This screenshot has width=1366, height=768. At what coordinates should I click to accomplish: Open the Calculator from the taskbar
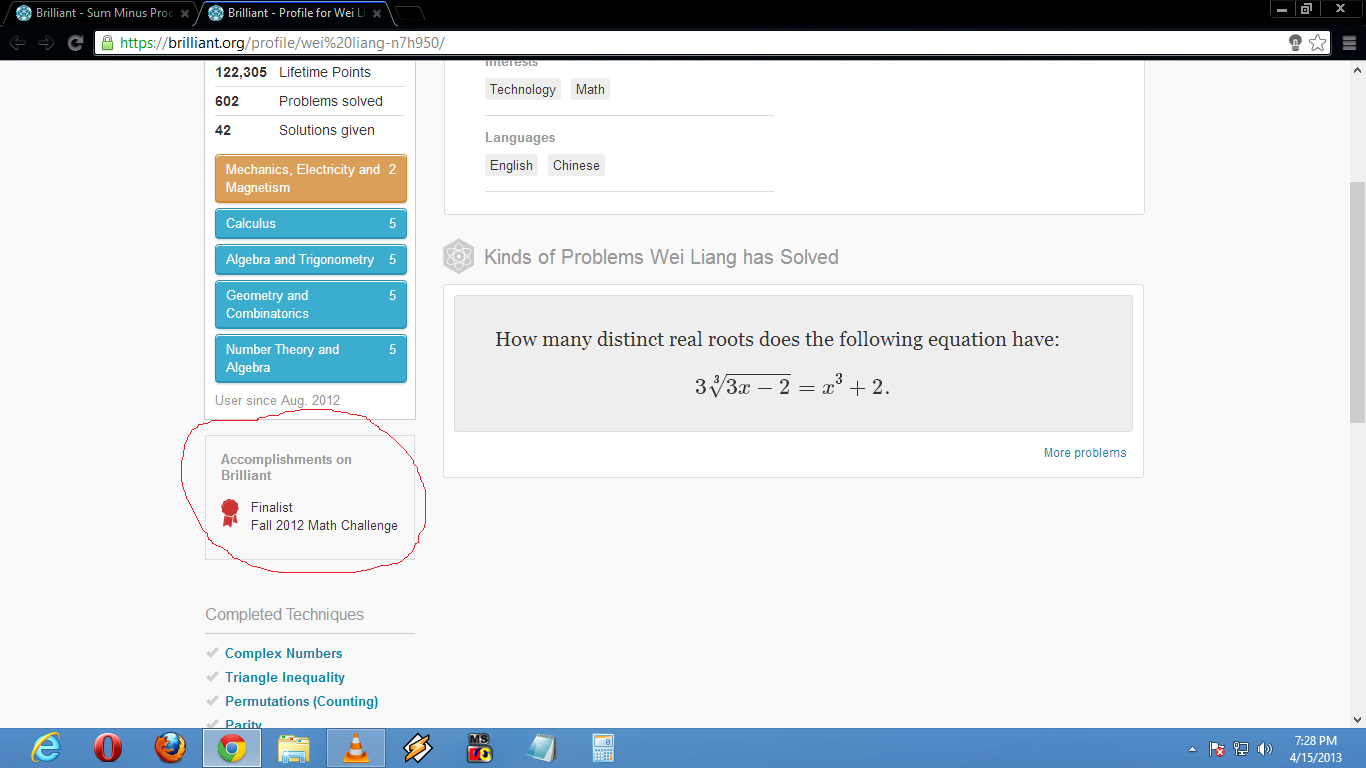coord(603,748)
